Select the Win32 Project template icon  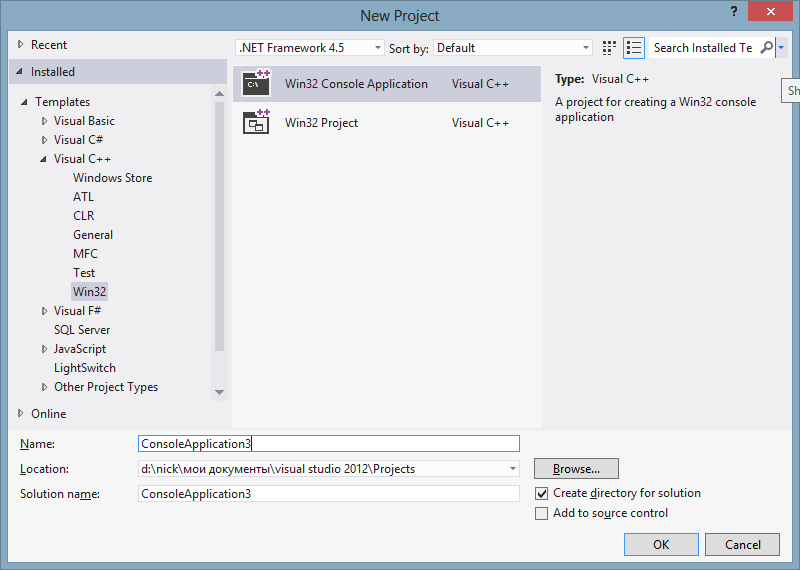[257, 122]
